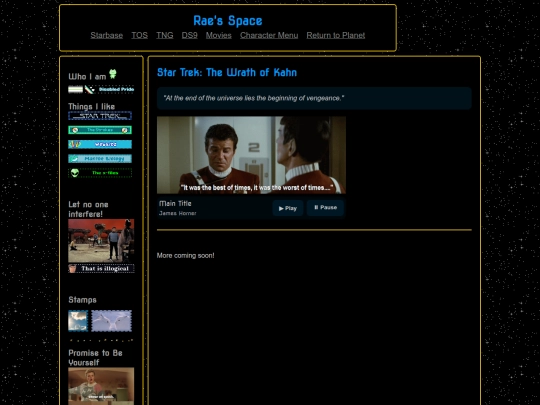Screen dimensions: 540x405
Task: Click the blue blinkie with wavy colored icon
Action: pyautogui.click(x=100, y=144)
